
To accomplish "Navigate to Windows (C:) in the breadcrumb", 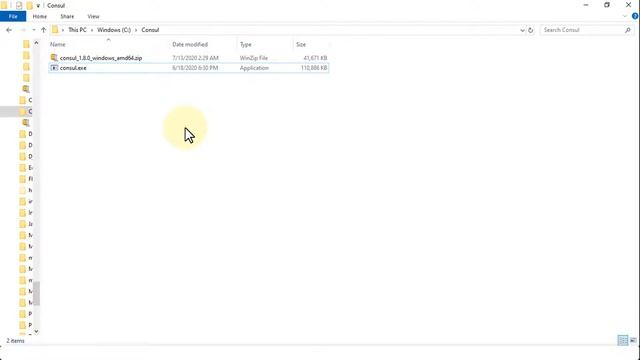I will pyautogui.click(x=114, y=30).
